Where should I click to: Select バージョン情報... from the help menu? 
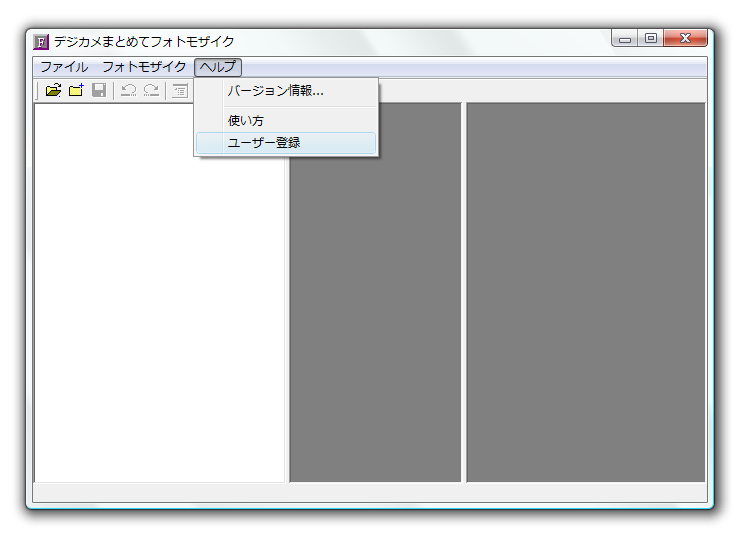[x=286, y=91]
